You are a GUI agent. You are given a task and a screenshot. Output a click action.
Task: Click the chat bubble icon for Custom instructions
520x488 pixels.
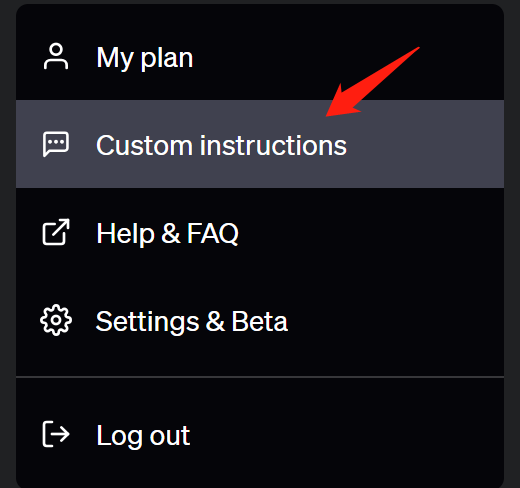(x=56, y=144)
